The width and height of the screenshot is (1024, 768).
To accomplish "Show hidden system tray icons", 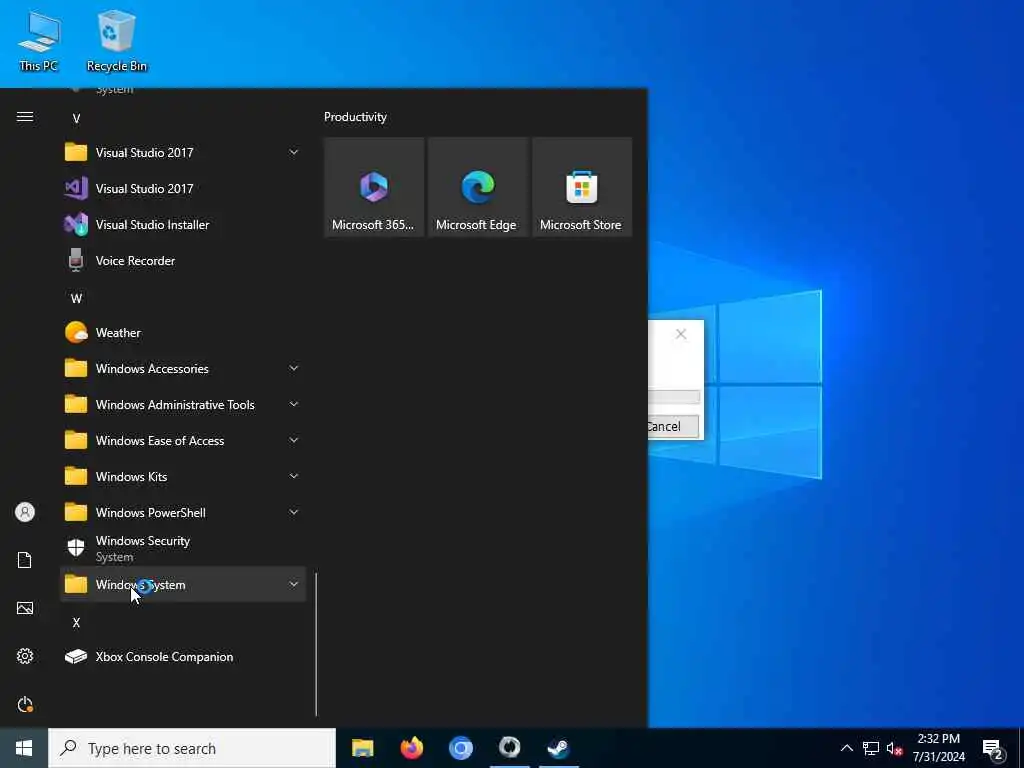I will 846,748.
